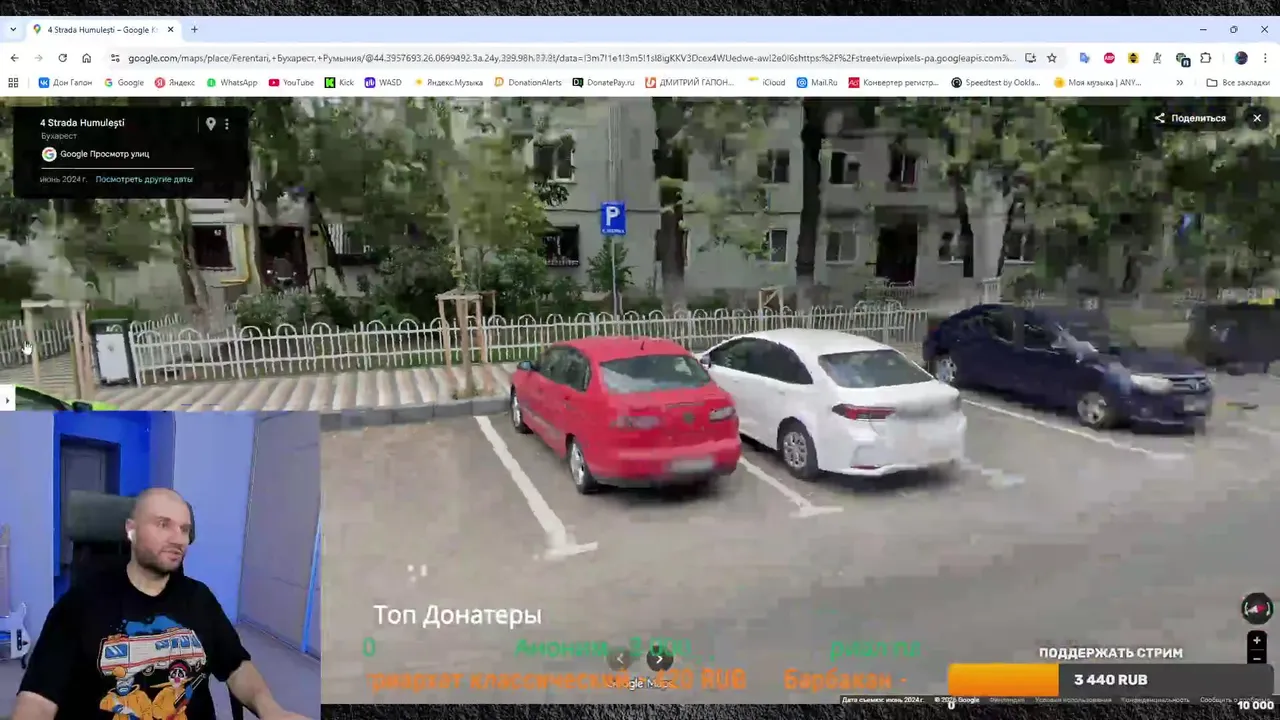Open the YouTube bookmark
Screen dimensions: 1280x720
[x=291, y=82]
